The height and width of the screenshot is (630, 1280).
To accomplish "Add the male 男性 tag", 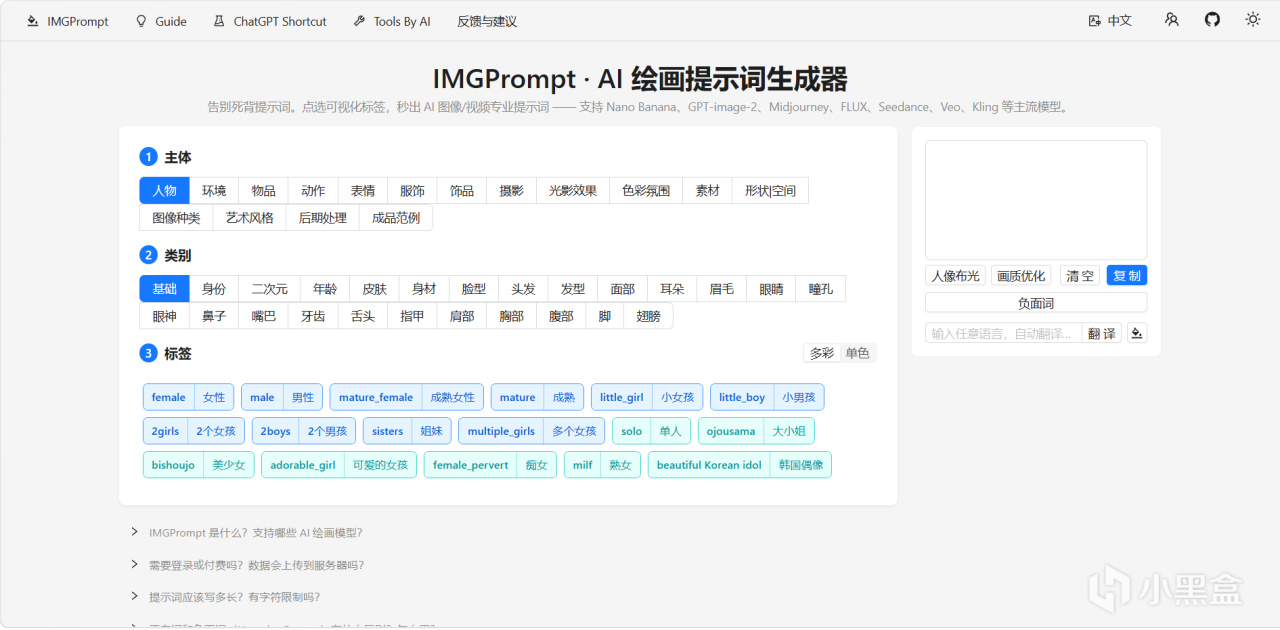I will pyautogui.click(x=282, y=397).
